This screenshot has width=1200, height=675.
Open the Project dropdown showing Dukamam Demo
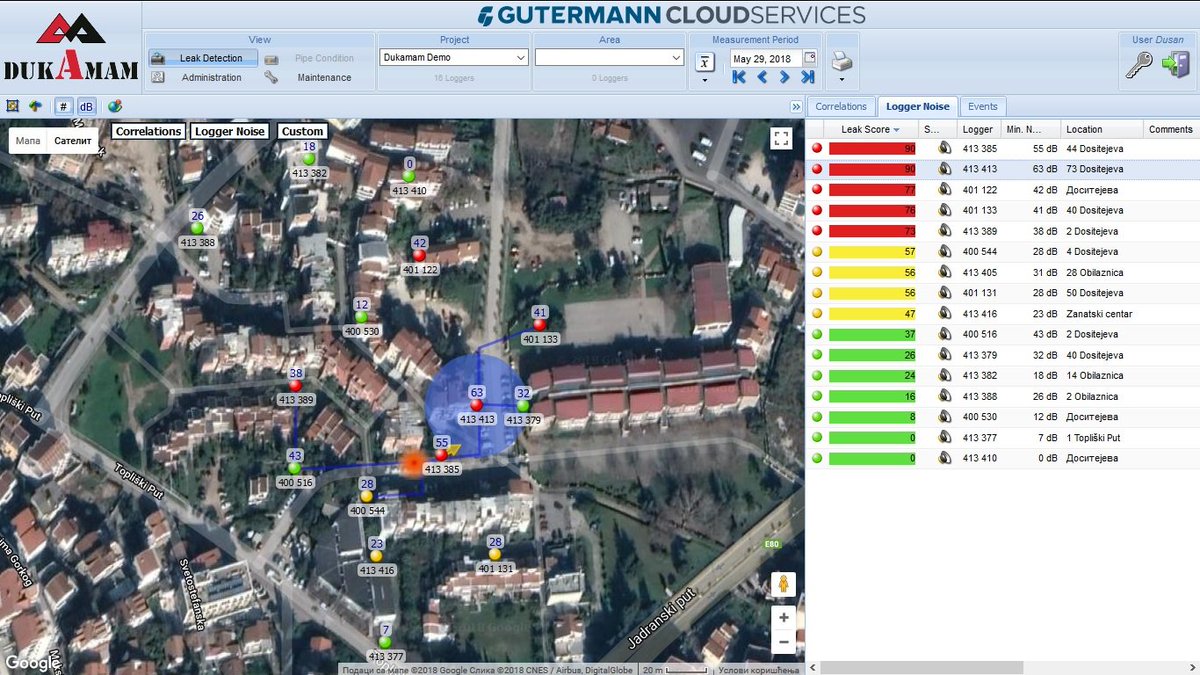click(454, 58)
